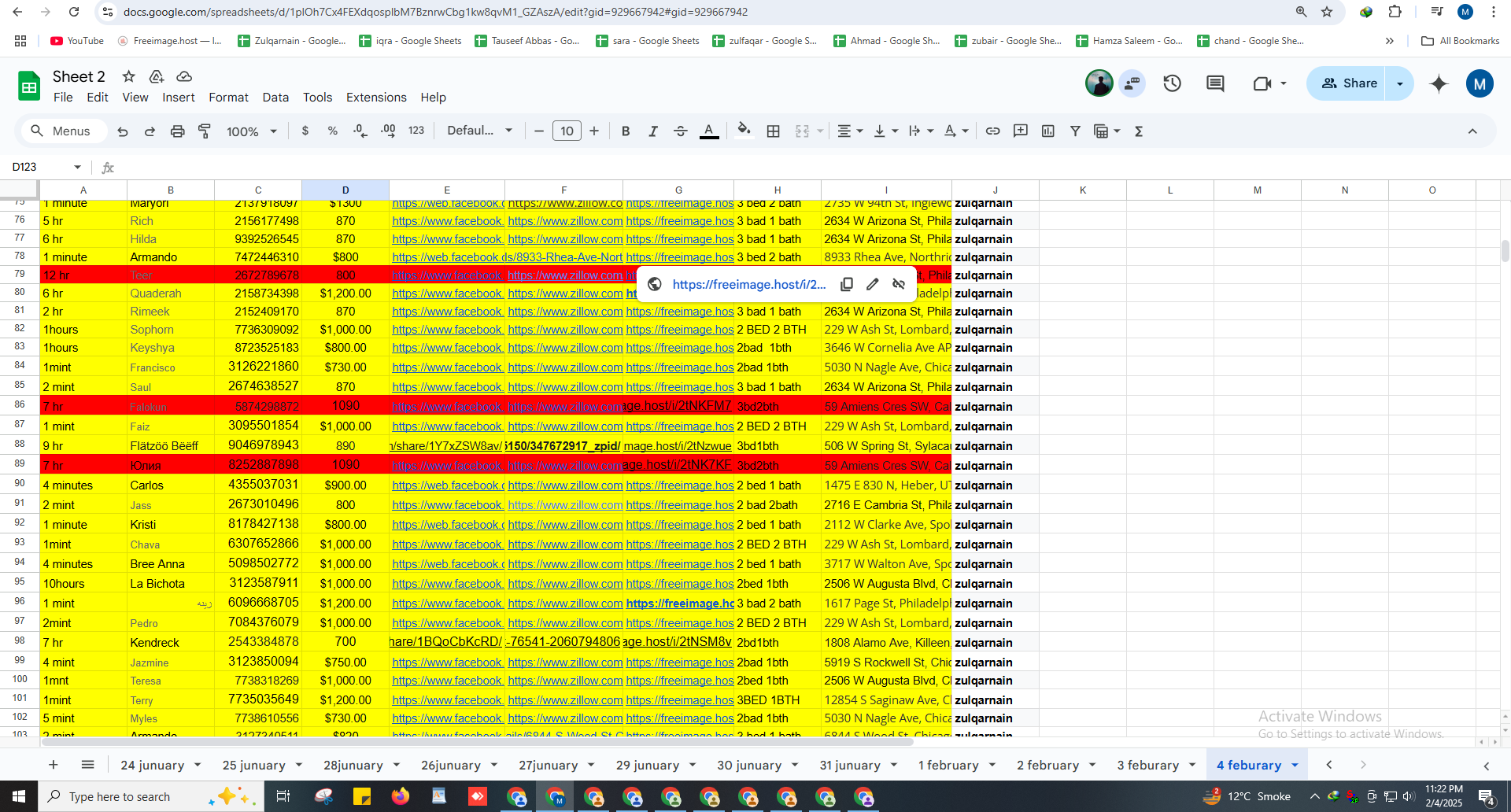Image resolution: width=1511 pixels, height=812 pixels.
Task: Open vertical align dropdown
Action: [x=885, y=131]
